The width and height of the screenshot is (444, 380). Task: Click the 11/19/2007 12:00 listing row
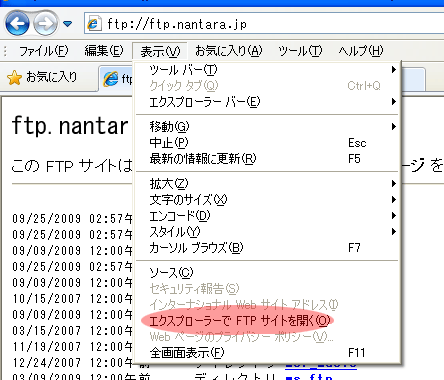click(73, 346)
